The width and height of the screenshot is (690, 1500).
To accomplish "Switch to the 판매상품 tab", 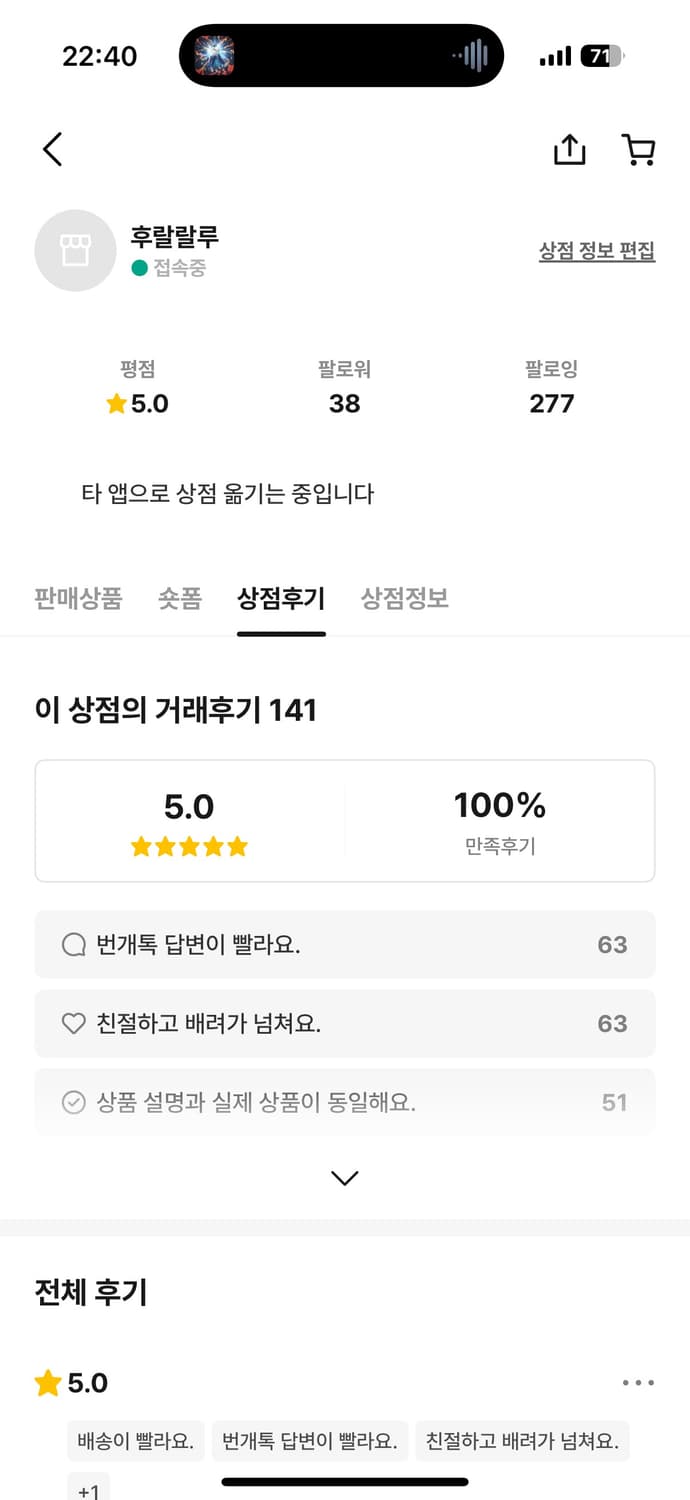I will [78, 599].
